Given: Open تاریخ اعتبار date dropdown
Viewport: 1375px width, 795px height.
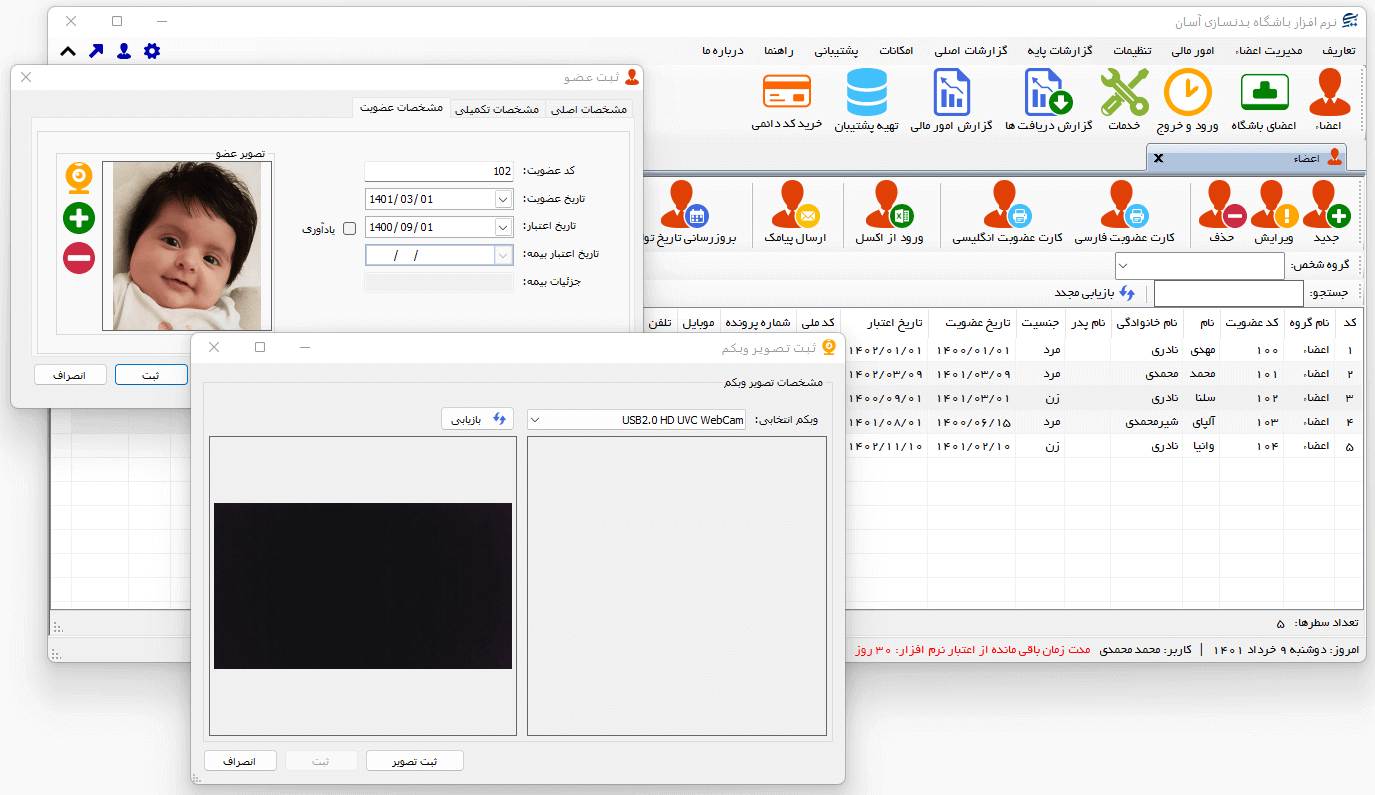Looking at the screenshot, I should 503,227.
